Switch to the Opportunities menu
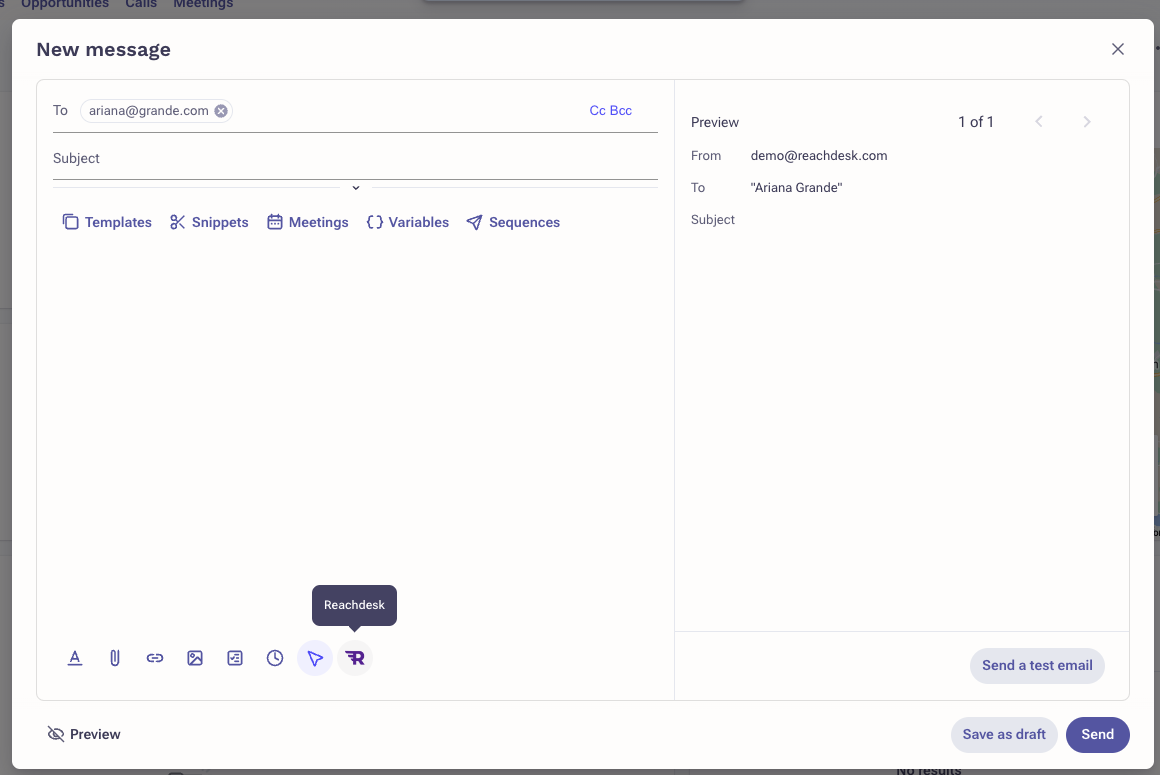Image resolution: width=1160 pixels, height=775 pixels. tap(64, 4)
